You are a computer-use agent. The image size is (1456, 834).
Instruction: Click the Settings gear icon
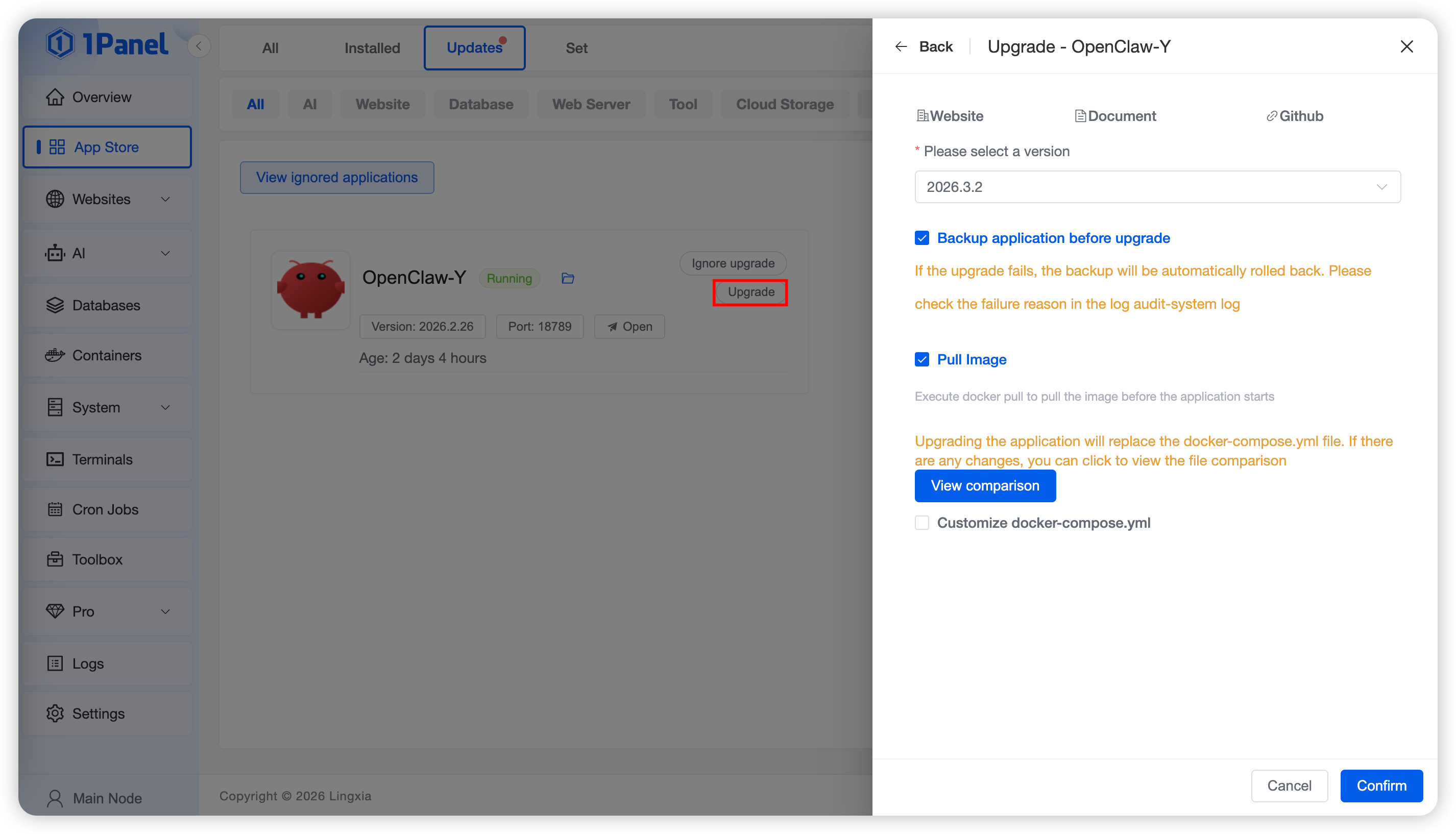click(55, 713)
